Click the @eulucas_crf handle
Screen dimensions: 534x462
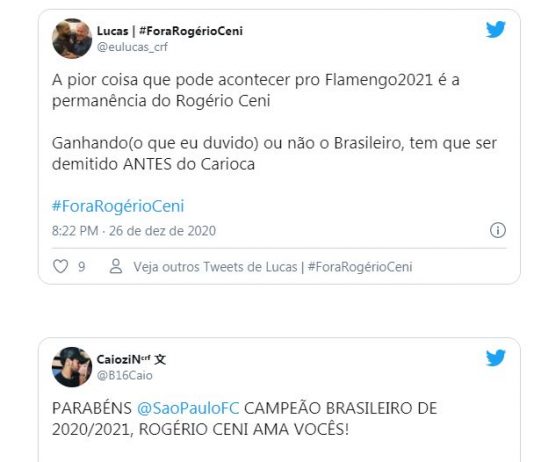pos(132,47)
